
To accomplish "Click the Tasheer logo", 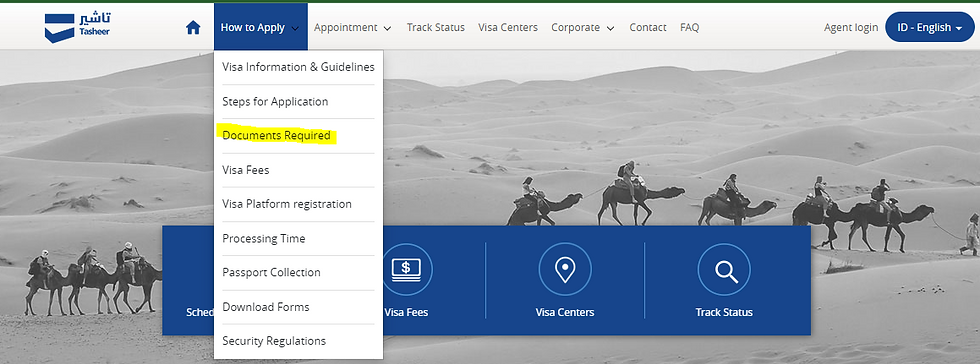I will [x=78, y=28].
